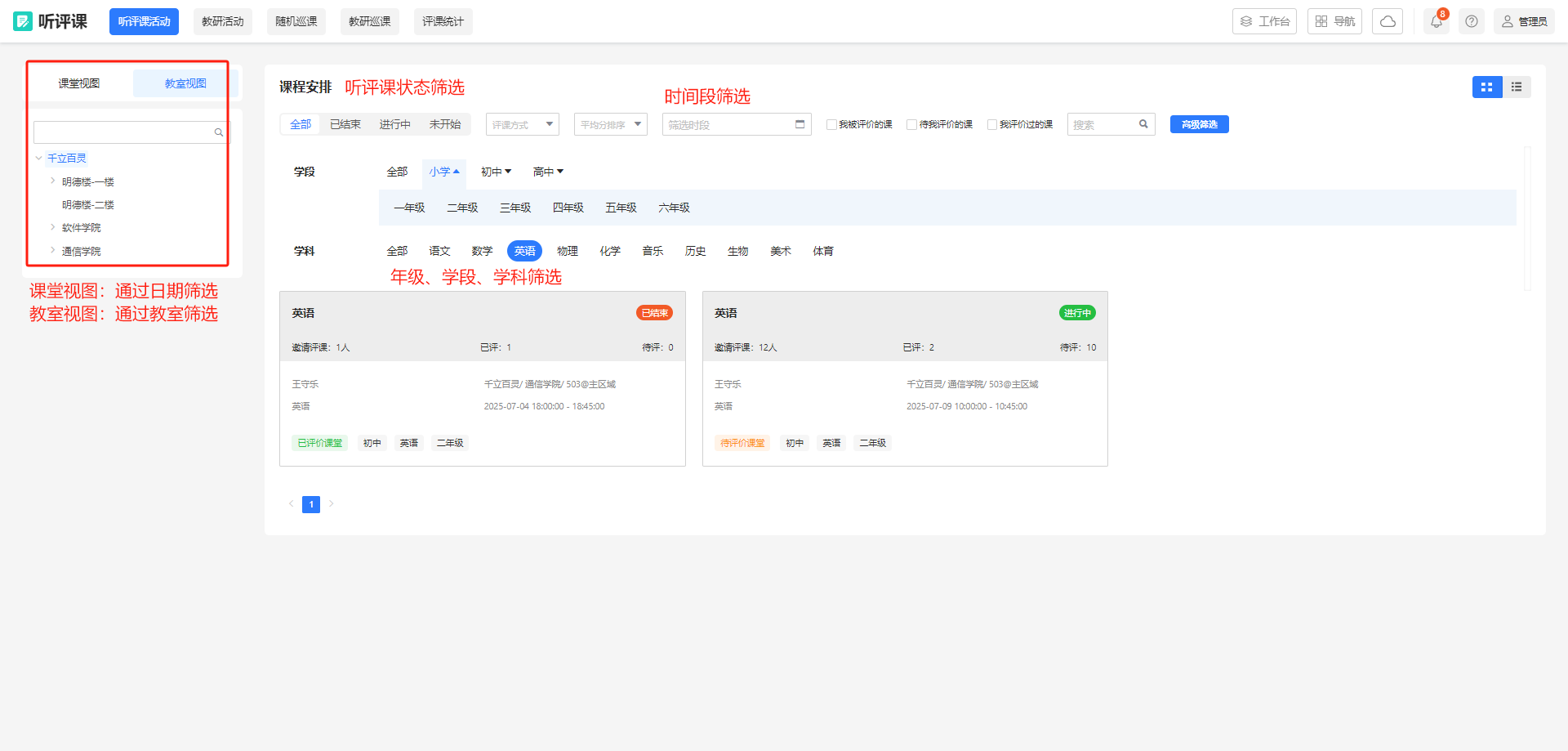Open the 评课方式 dropdown
The width and height of the screenshot is (1568, 751).
[522, 124]
